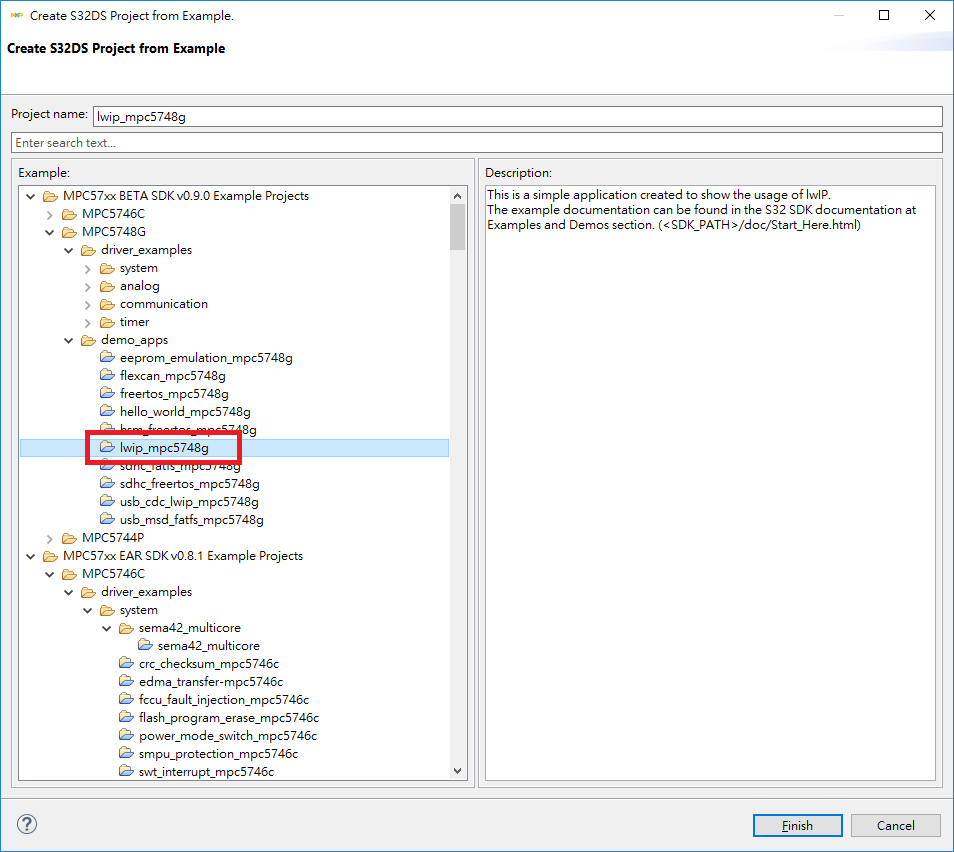The image size is (954, 852).
Task: Click flash_program_erase_mpc5746c project icon
Action: point(127,718)
